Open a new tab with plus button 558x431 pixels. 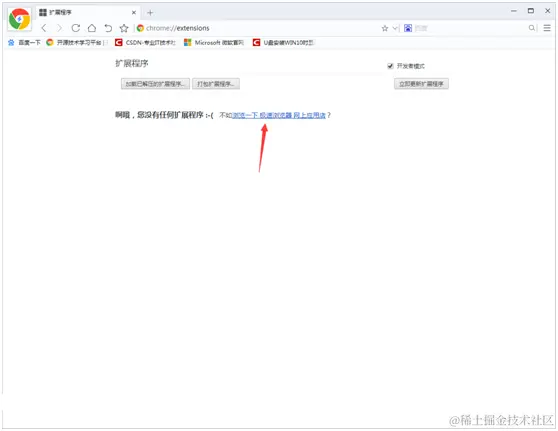pyautogui.click(x=150, y=13)
